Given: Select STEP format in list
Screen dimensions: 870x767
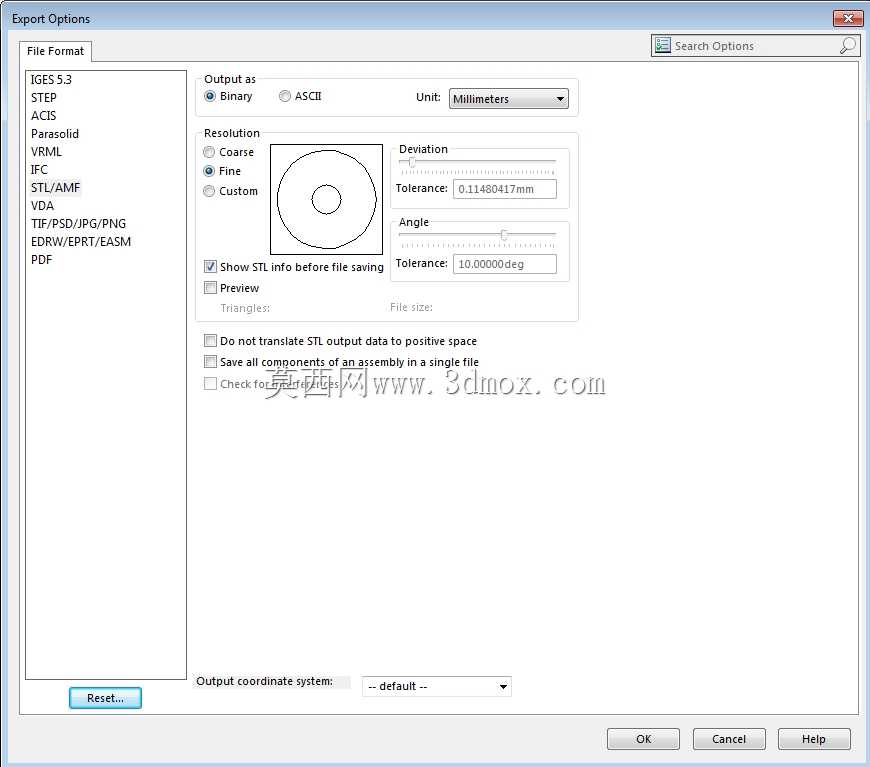Looking at the screenshot, I should (44, 98).
